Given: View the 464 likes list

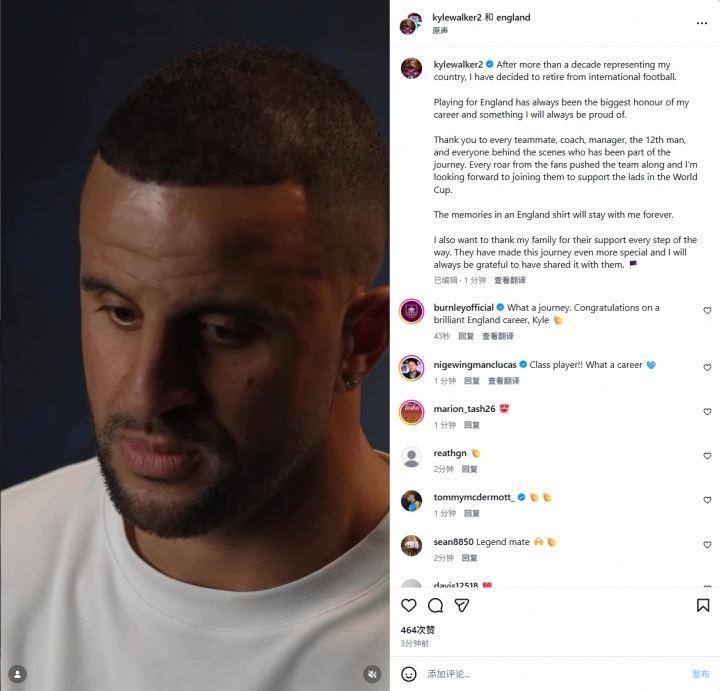Looking at the screenshot, I should point(418,630).
